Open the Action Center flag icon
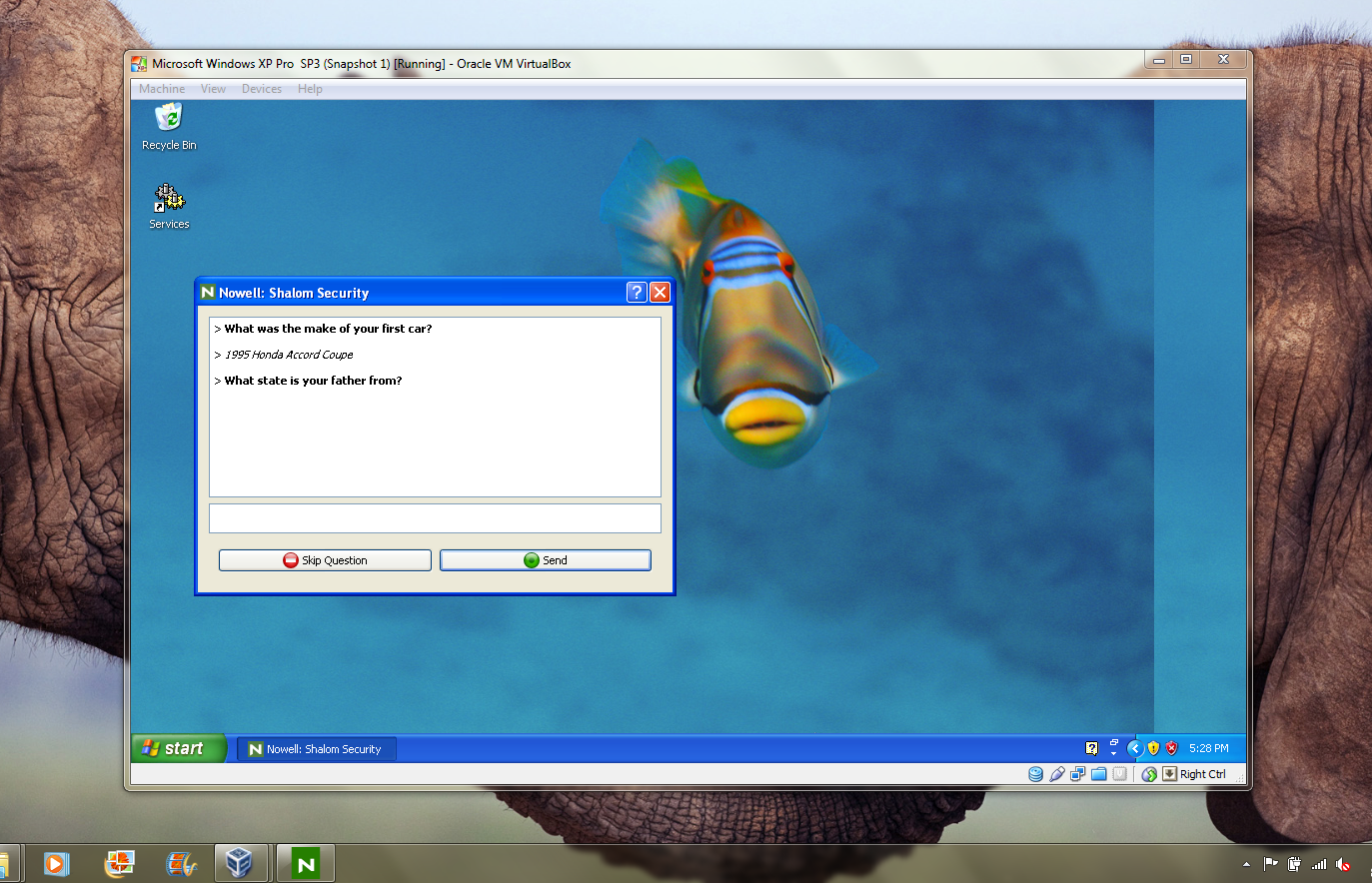 [x=1270, y=864]
